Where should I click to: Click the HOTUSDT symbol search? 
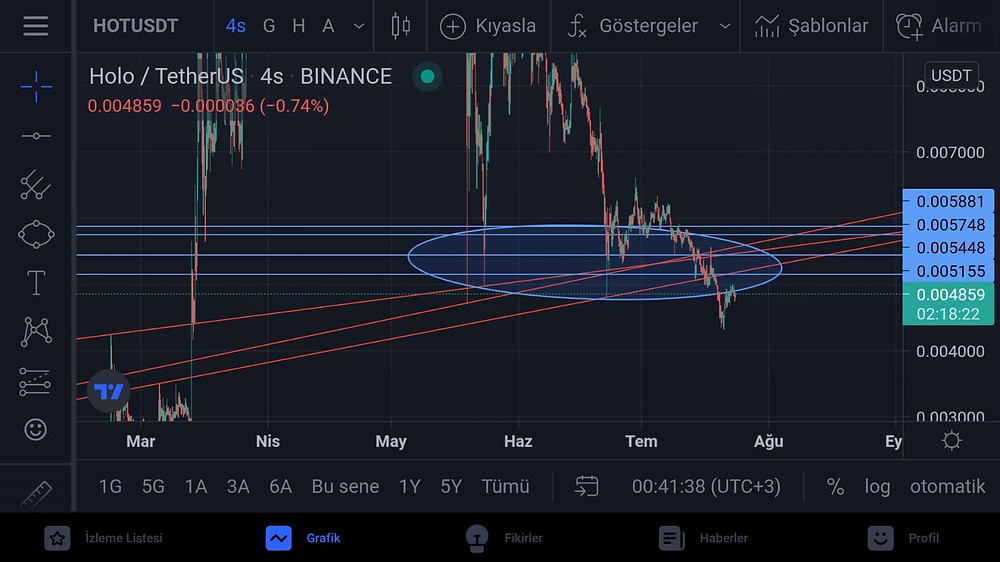[135, 26]
